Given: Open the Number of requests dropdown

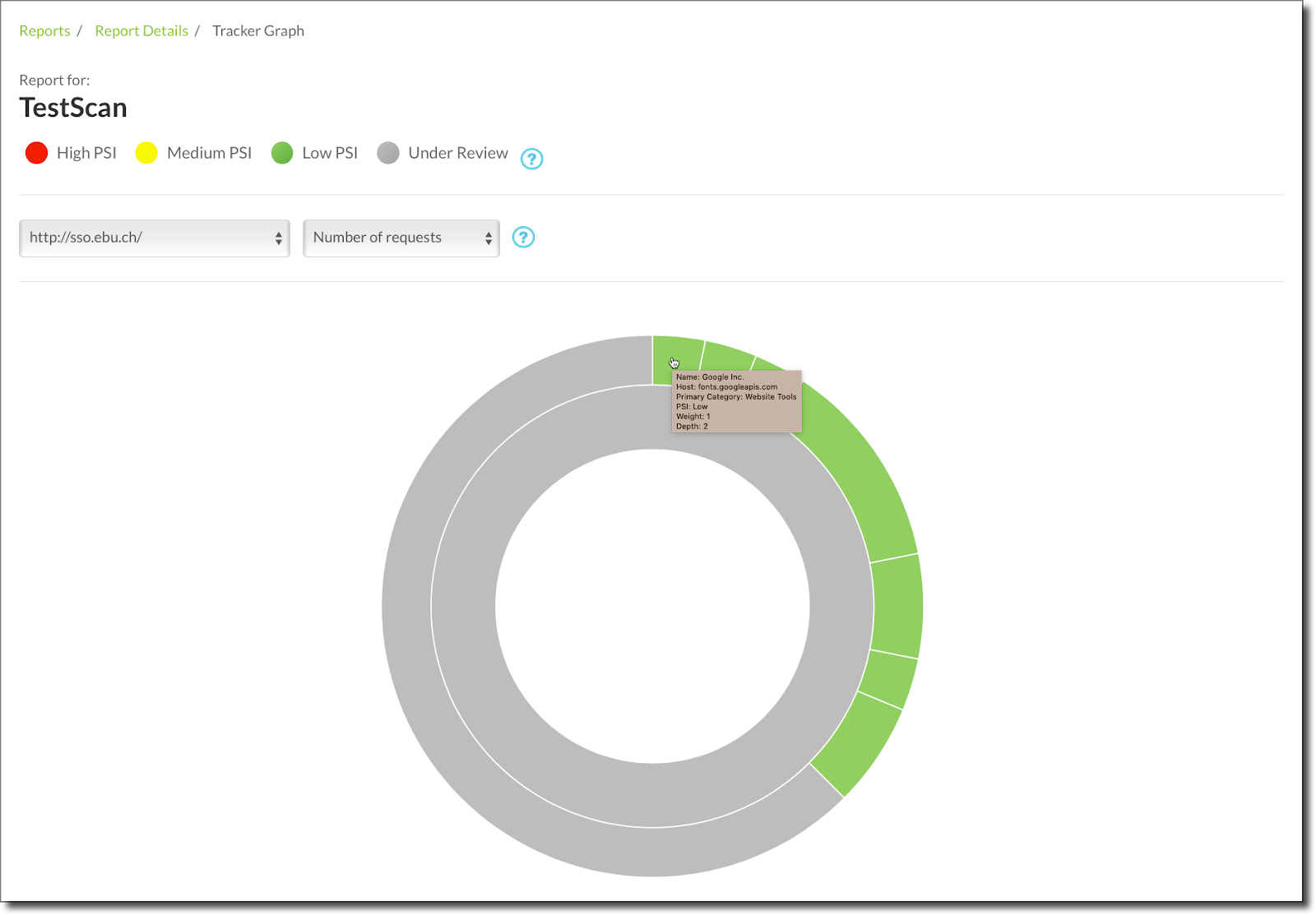Looking at the screenshot, I should pos(401,238).
